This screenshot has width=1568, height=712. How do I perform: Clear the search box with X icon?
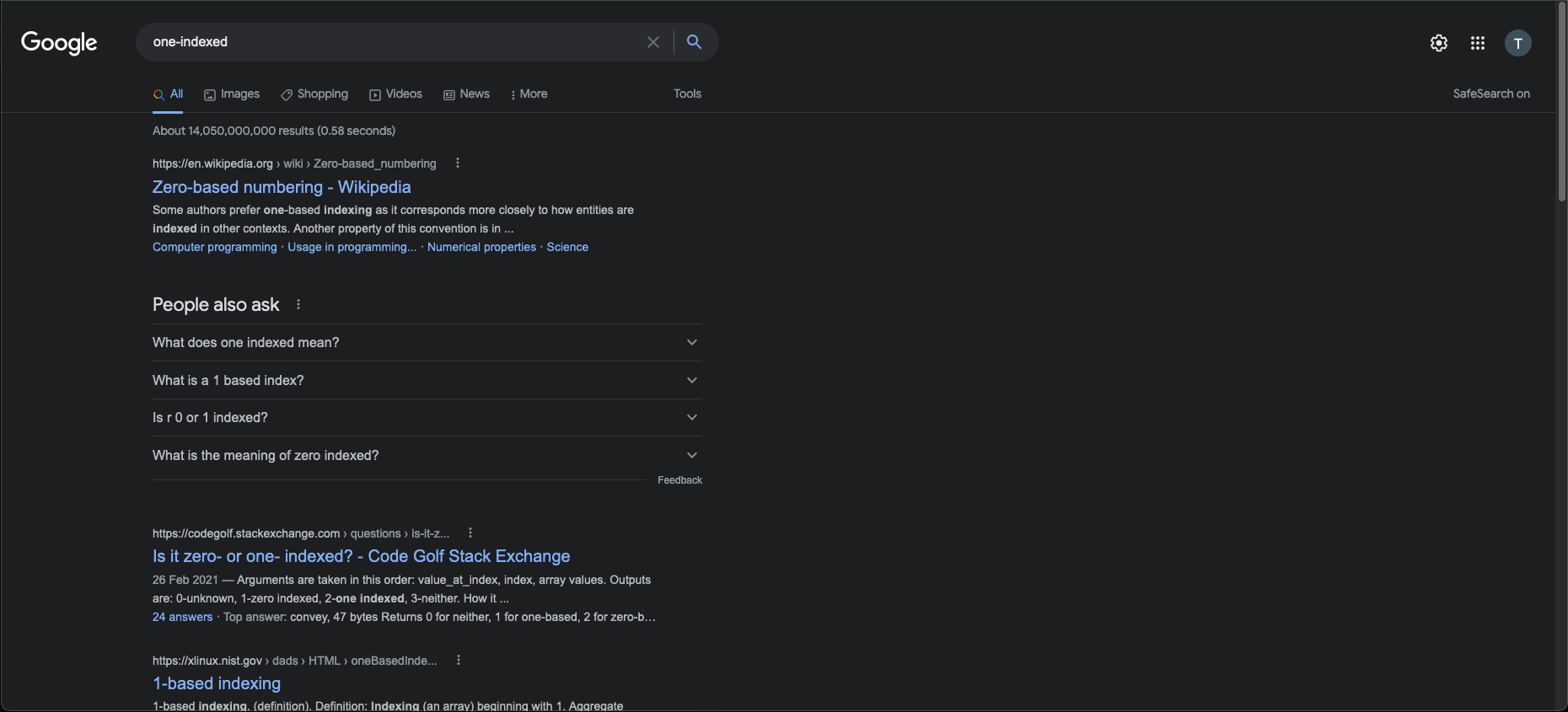653,42
